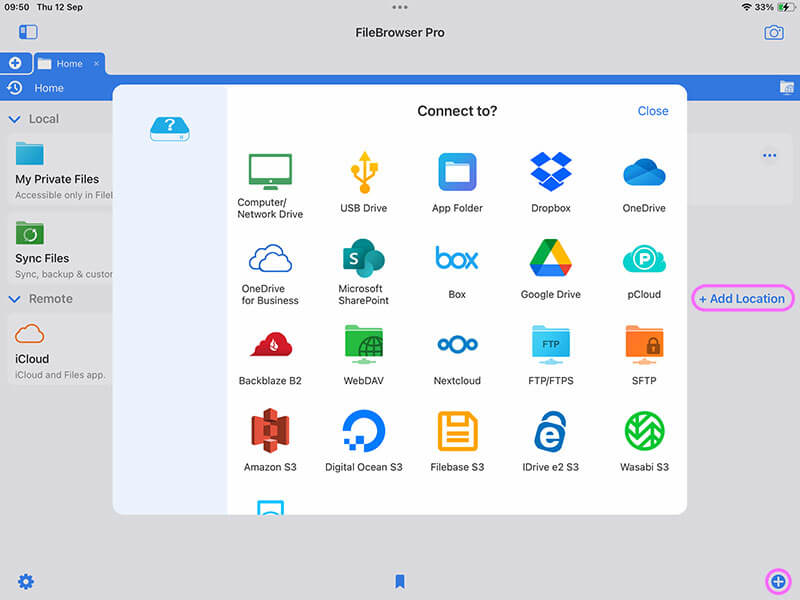Toggle the sidebar panel icon
The image size is (800, 600).
coord(28,32)
